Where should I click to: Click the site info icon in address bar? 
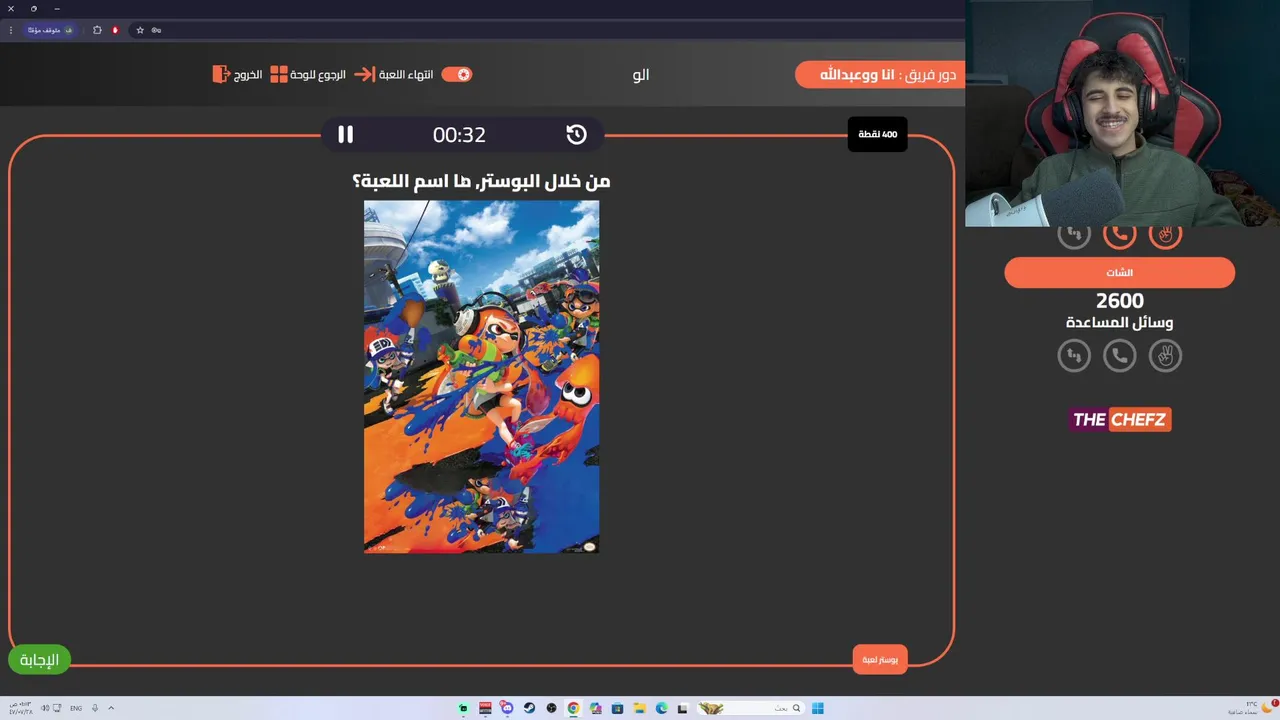tap(156, 30)
